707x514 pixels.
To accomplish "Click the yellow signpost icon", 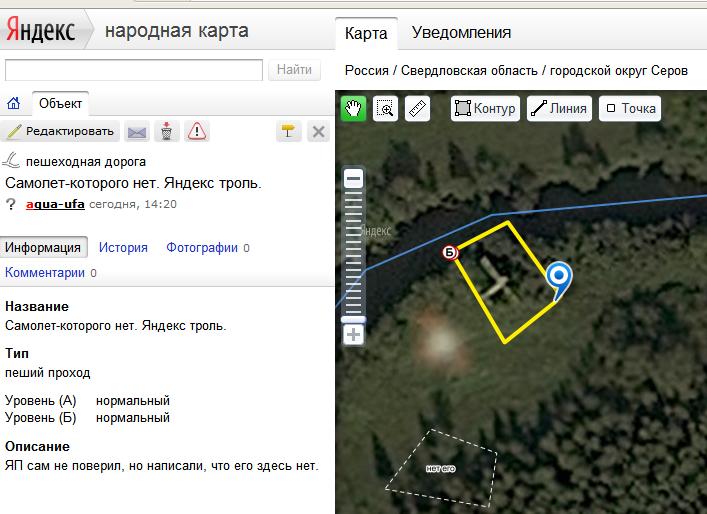I will [288, 132].
